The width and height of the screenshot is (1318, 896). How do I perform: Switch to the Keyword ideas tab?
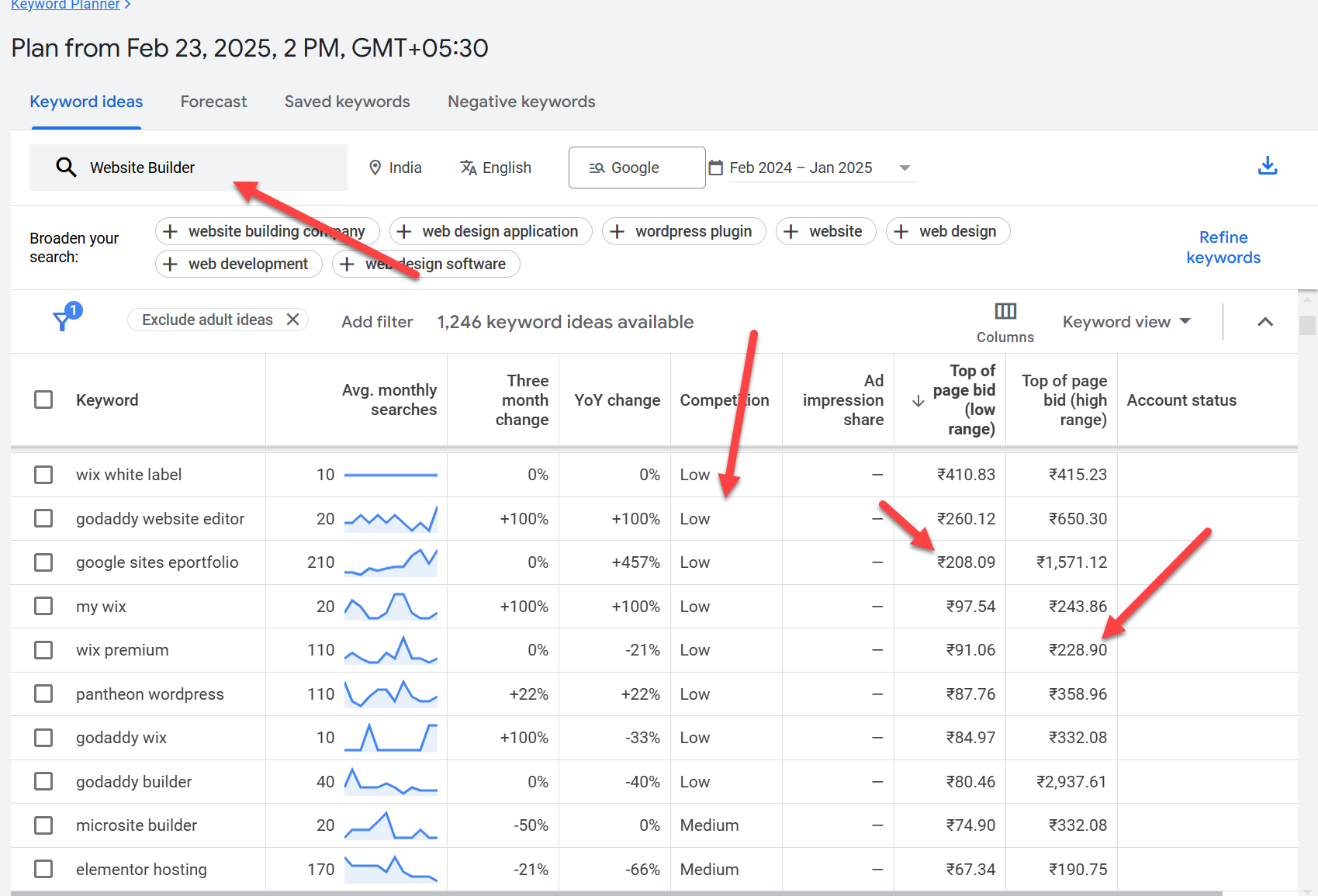(86, 102)
